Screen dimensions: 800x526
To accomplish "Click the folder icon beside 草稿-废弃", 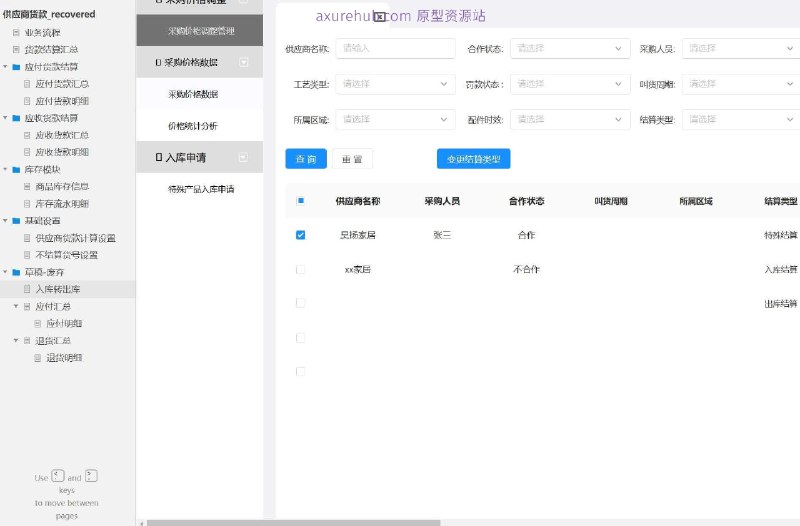I will coord(16,272).
